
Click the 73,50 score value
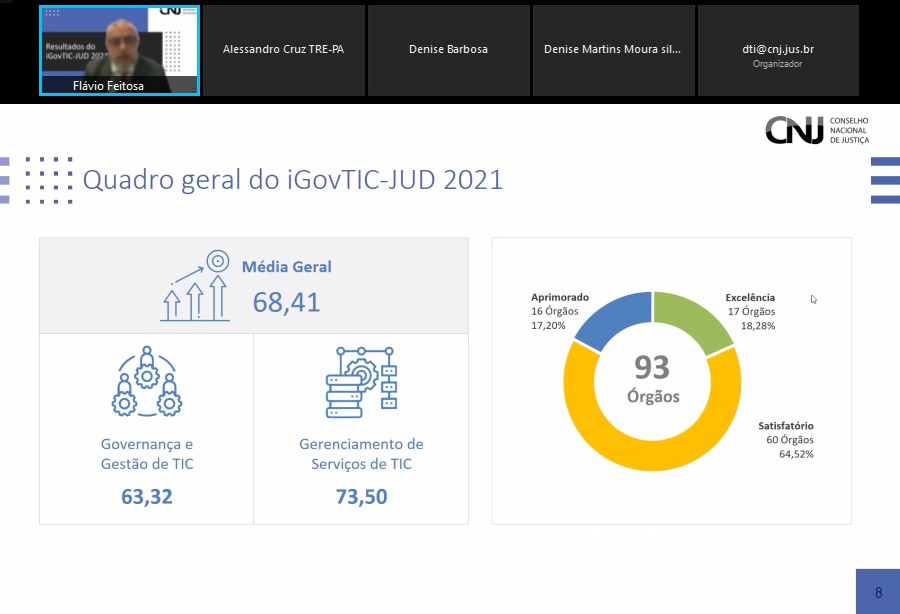point(361,496)
